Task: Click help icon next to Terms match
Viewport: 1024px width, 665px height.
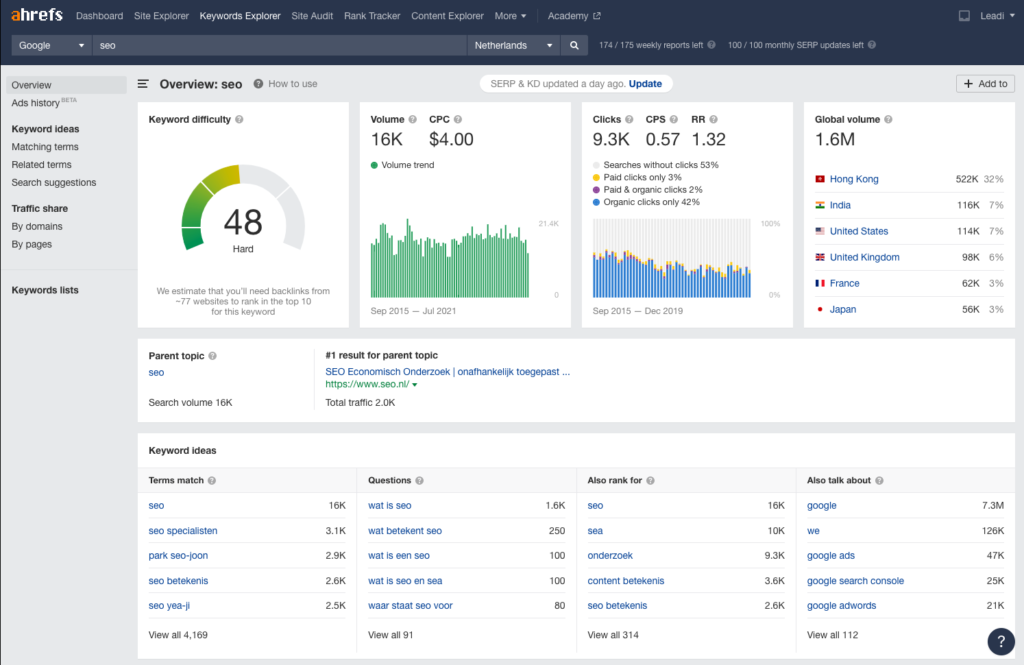Action: click(x=212, y=481)
